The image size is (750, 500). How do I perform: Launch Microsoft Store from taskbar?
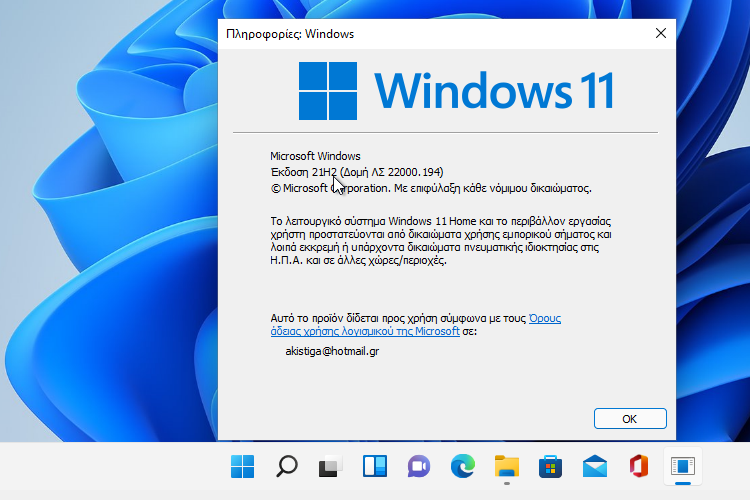pos(551,466)
